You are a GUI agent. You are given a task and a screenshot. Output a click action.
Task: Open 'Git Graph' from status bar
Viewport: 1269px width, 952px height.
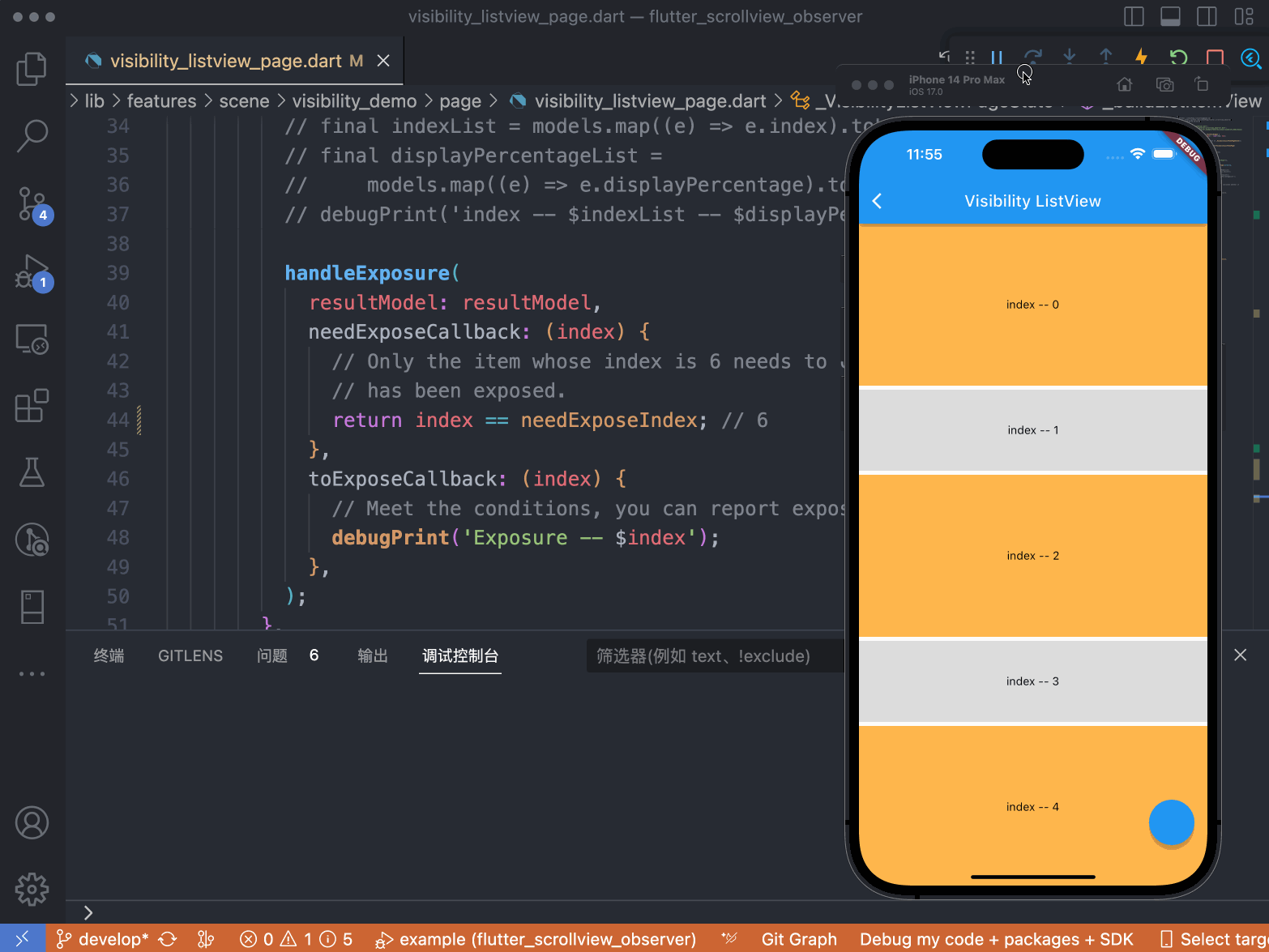799,939
